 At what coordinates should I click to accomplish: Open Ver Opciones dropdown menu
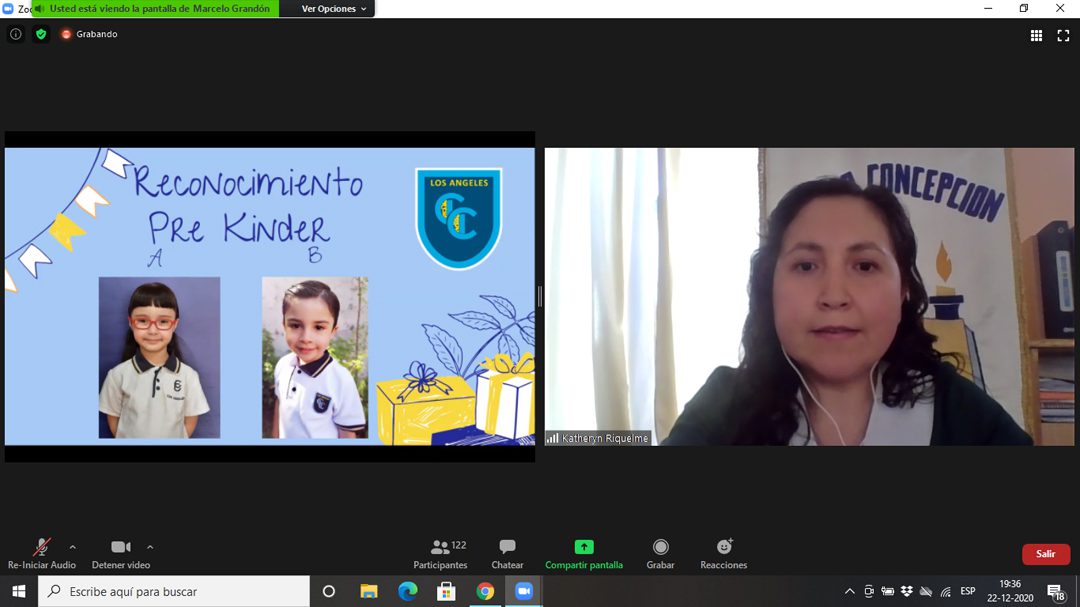tap(335, 9)
